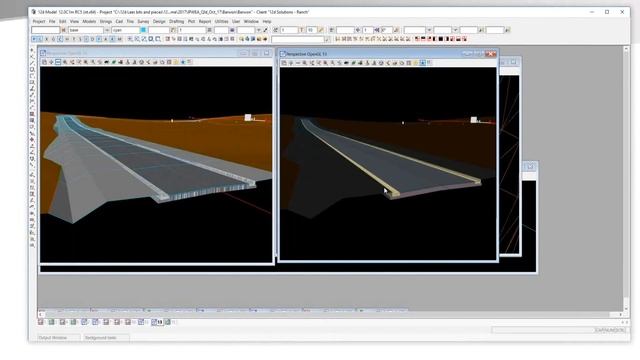Expand the first empty combo box right of angle field
Image resolution: width=640 pixels, height=360 pixels.
429,30
